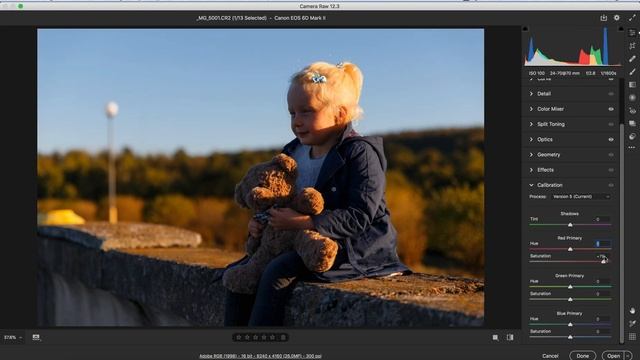
Task: Toggle the grid overlay icon
Action: pyautogui.click(x=632, y=336)
